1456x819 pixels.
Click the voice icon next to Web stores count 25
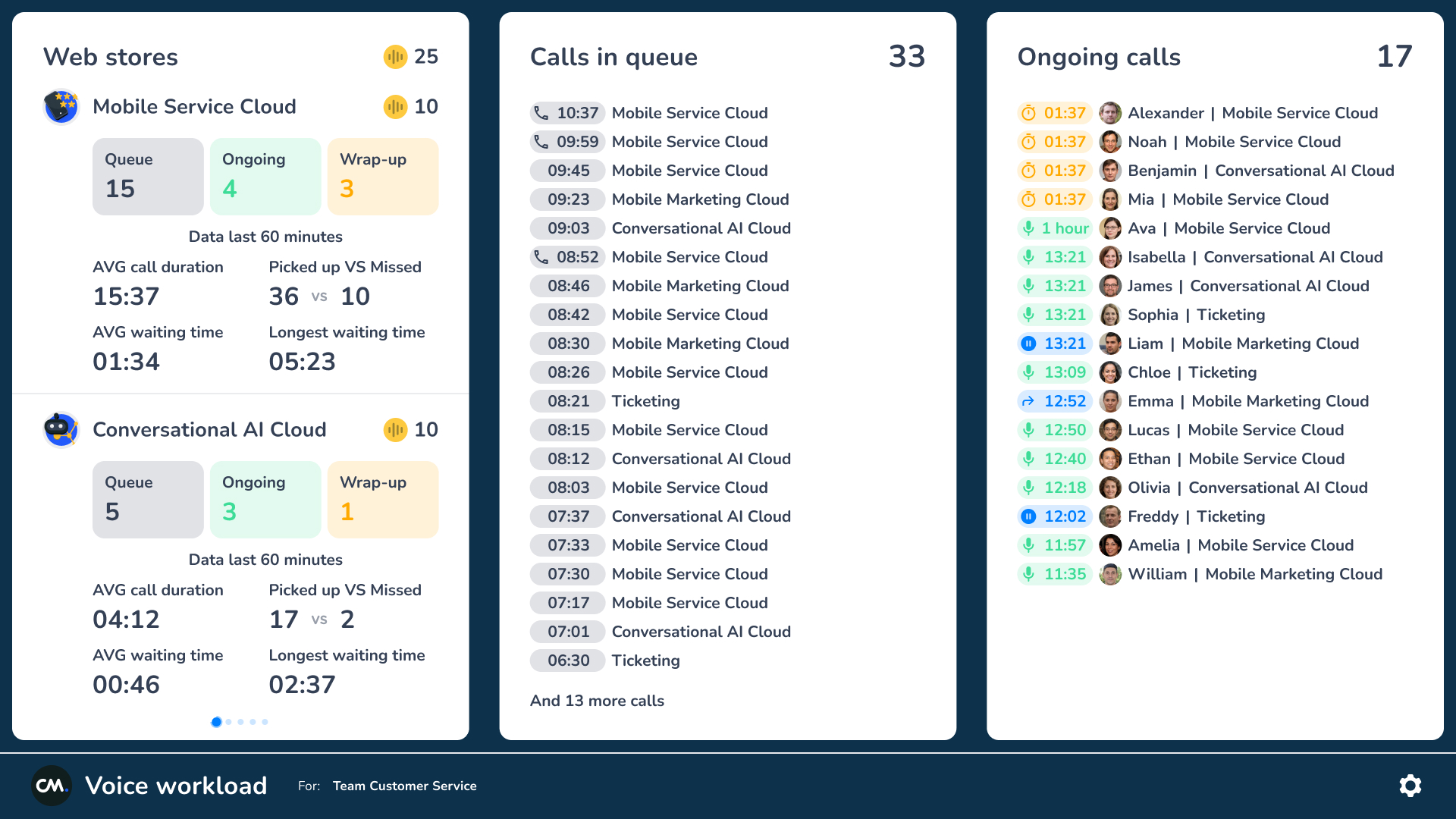[395, 57]
